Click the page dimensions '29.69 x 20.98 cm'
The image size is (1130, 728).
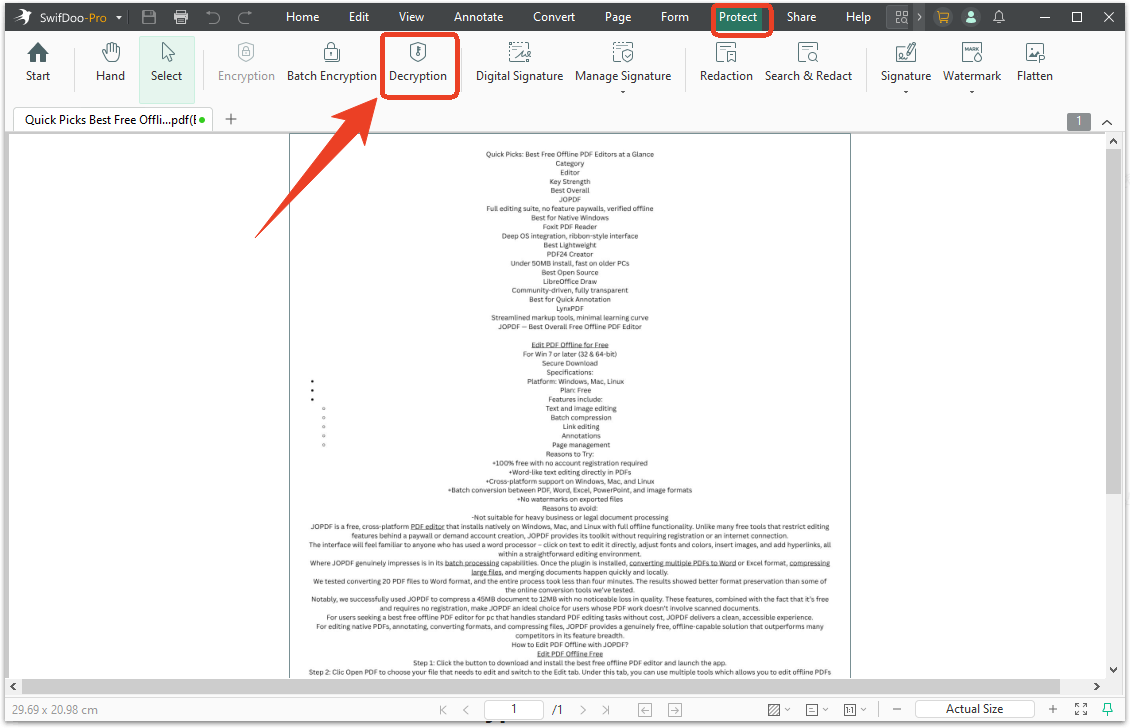(x=55, y=710)
